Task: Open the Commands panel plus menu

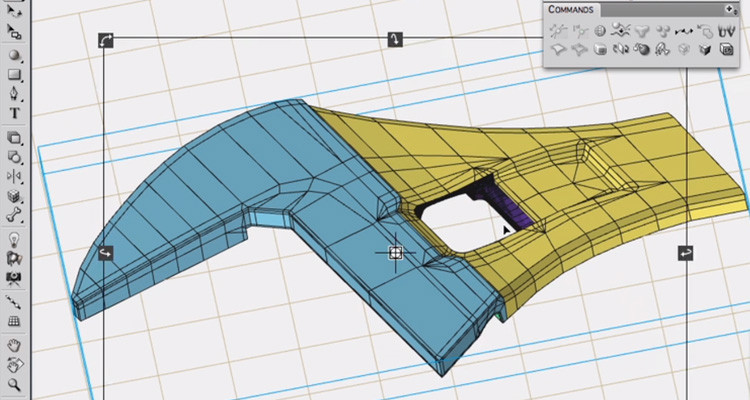Action: (x=730, y=9)
